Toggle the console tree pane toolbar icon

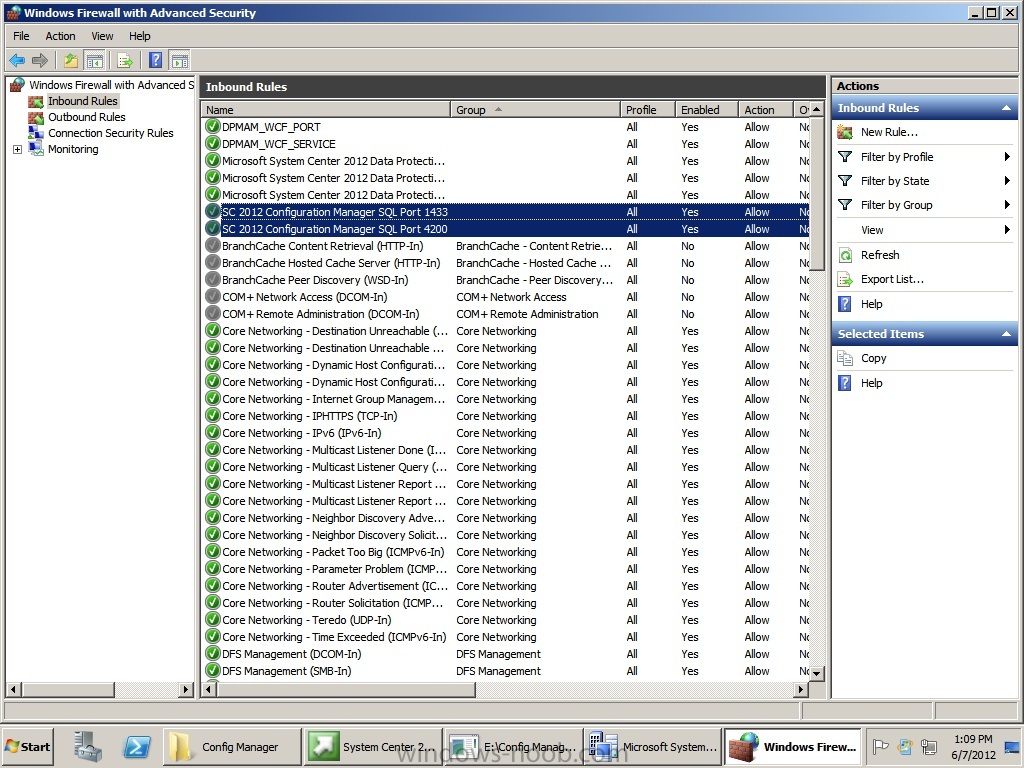[x=95, y=61]
